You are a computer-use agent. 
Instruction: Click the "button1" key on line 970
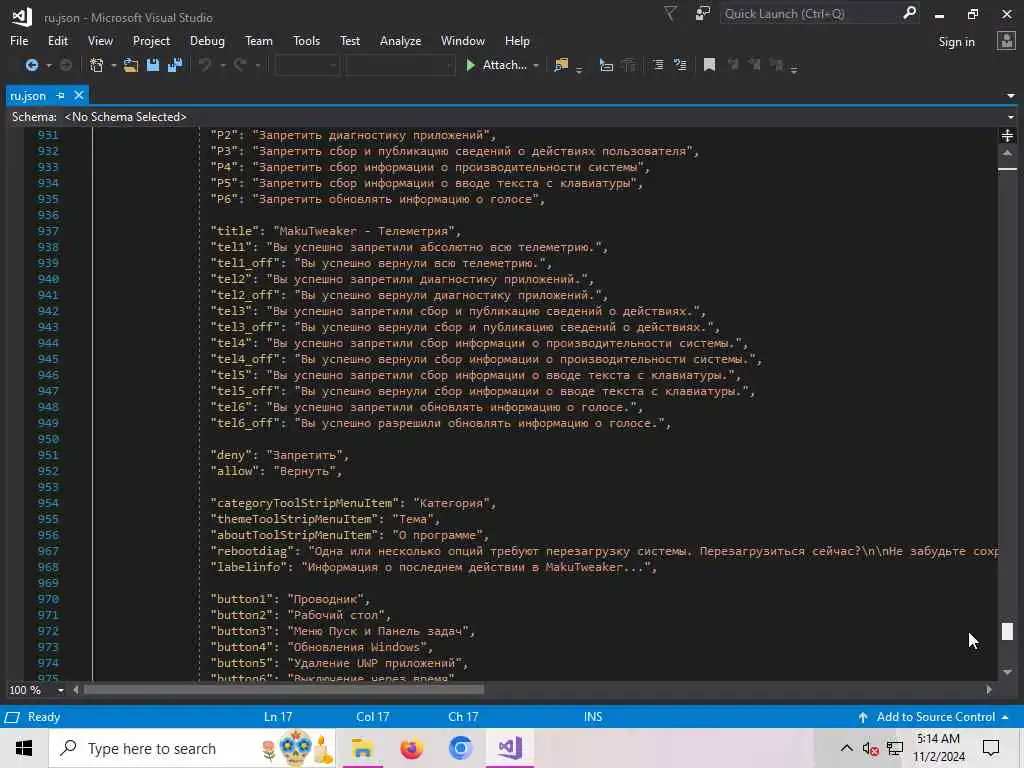tap(242, 600)
